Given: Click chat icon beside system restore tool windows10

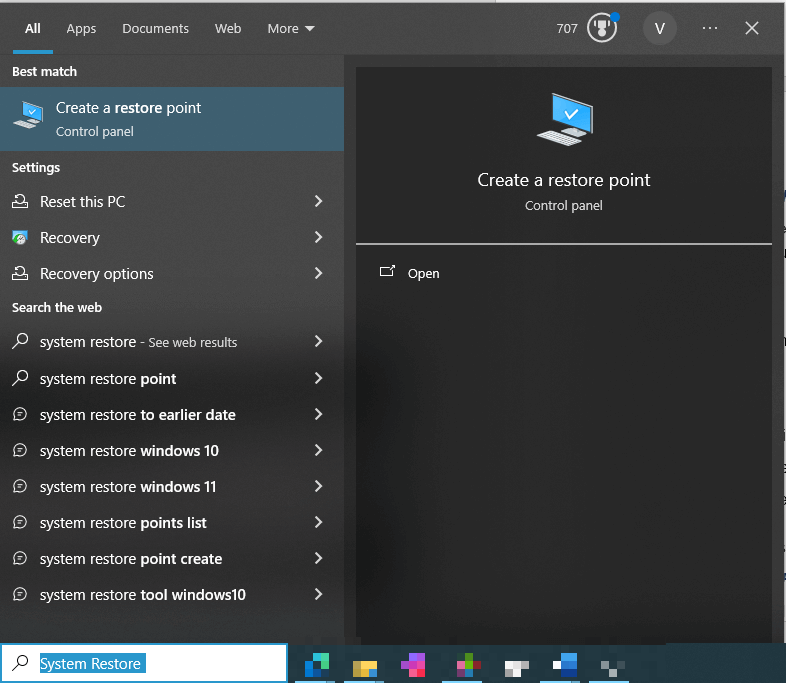Looking at the screenshot, I should pos(20,595).
